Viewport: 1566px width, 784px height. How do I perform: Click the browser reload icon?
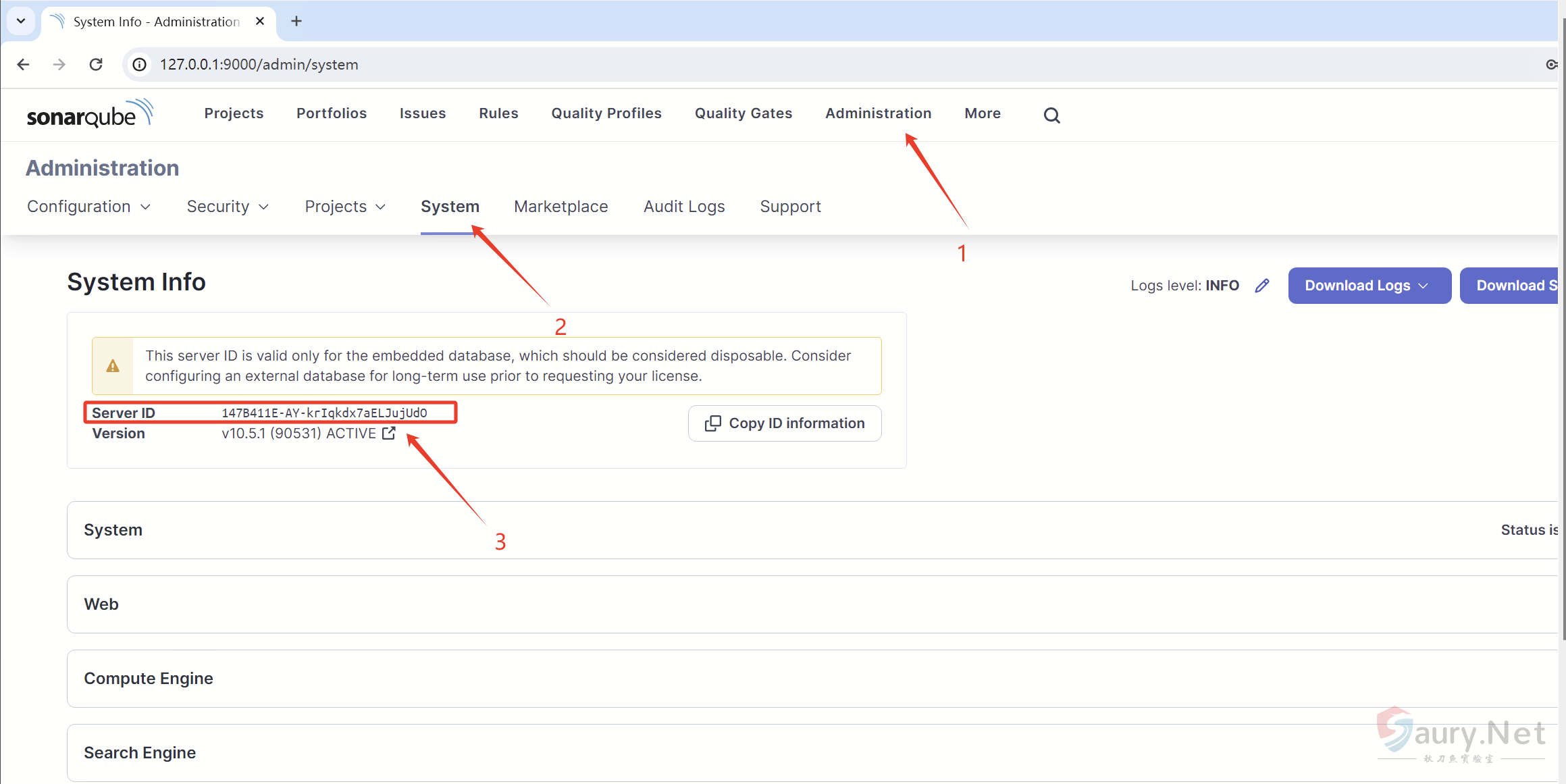(x=96, y=64)
